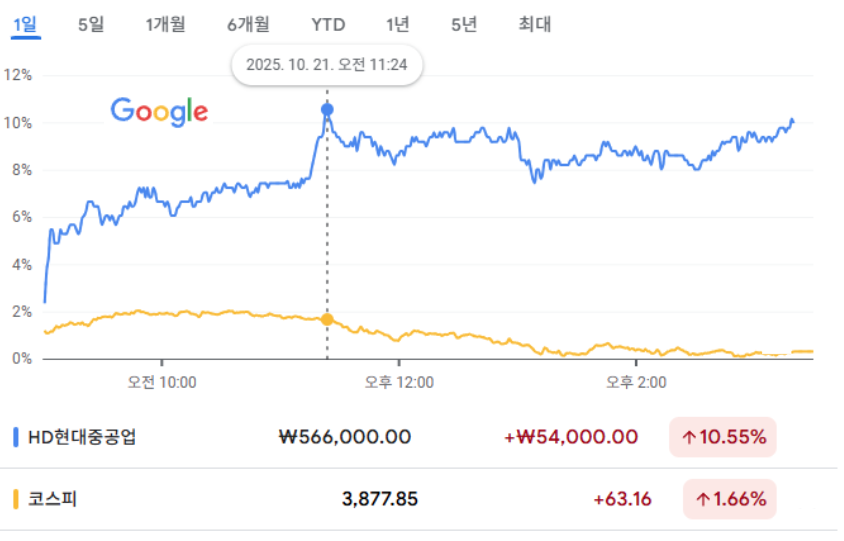This screenshot has height=541, width=844.
Task: Click the 코스피 index name
Action: (x=52, y=498)
